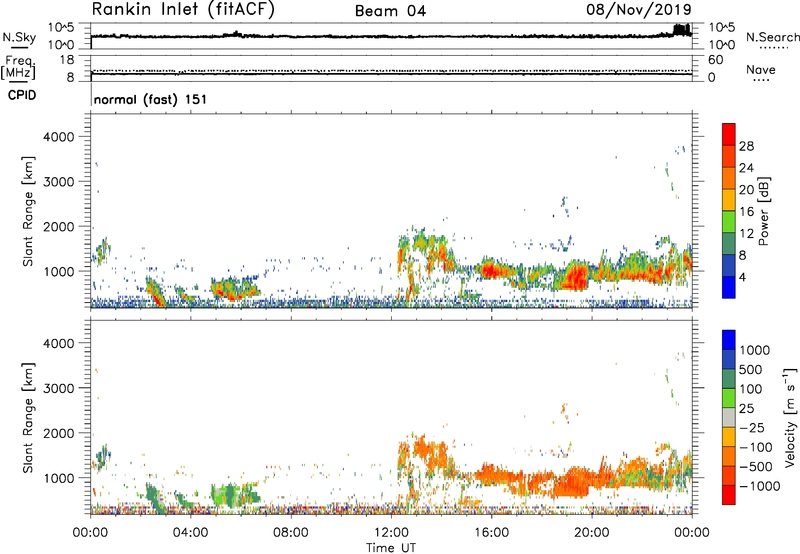This screenshot has height=554, width=800.
Task: Click the red bottom segment of velocity color bar
Action: click(x=729, y=495)
